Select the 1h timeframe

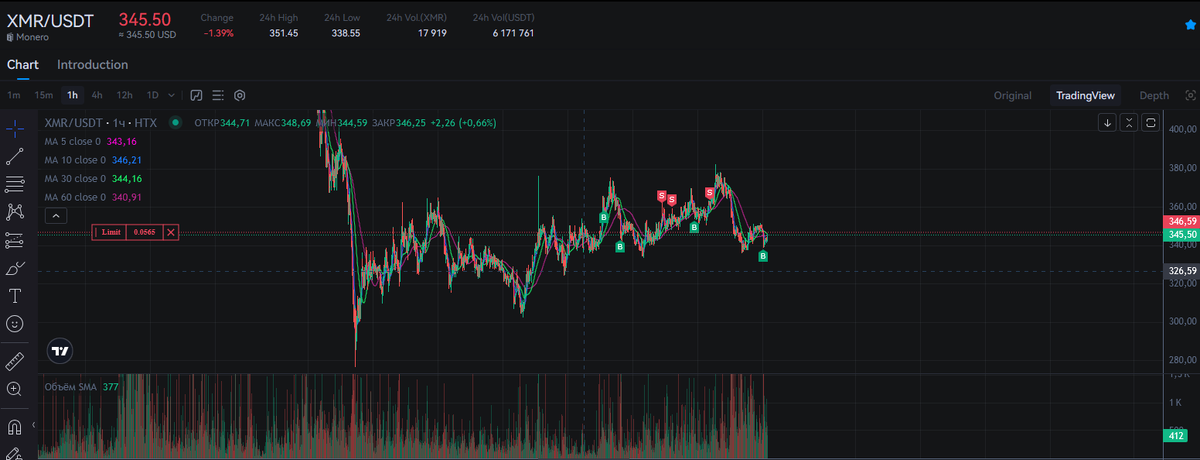click(x=72, y=96)
